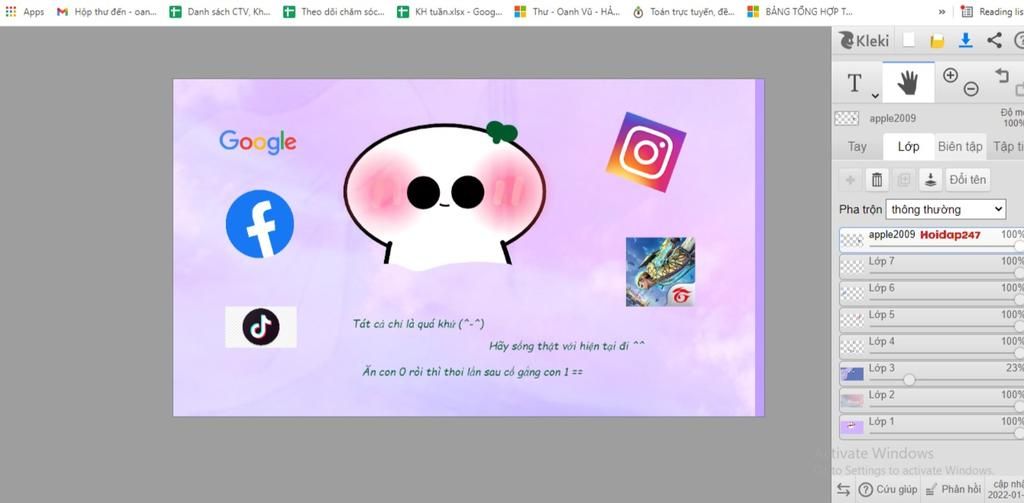Open 'Danh sách CTV' sheet bookmark

pyautogui.click(x=219, y=12)
